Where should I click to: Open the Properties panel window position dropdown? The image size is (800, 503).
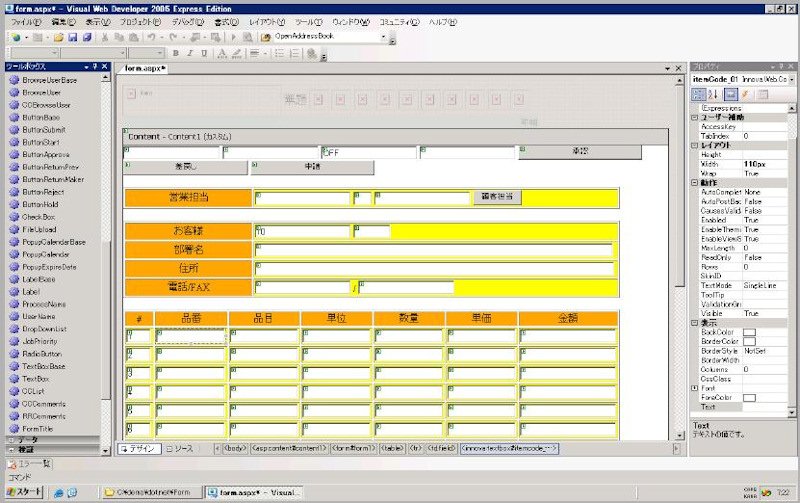pos(772,66)
